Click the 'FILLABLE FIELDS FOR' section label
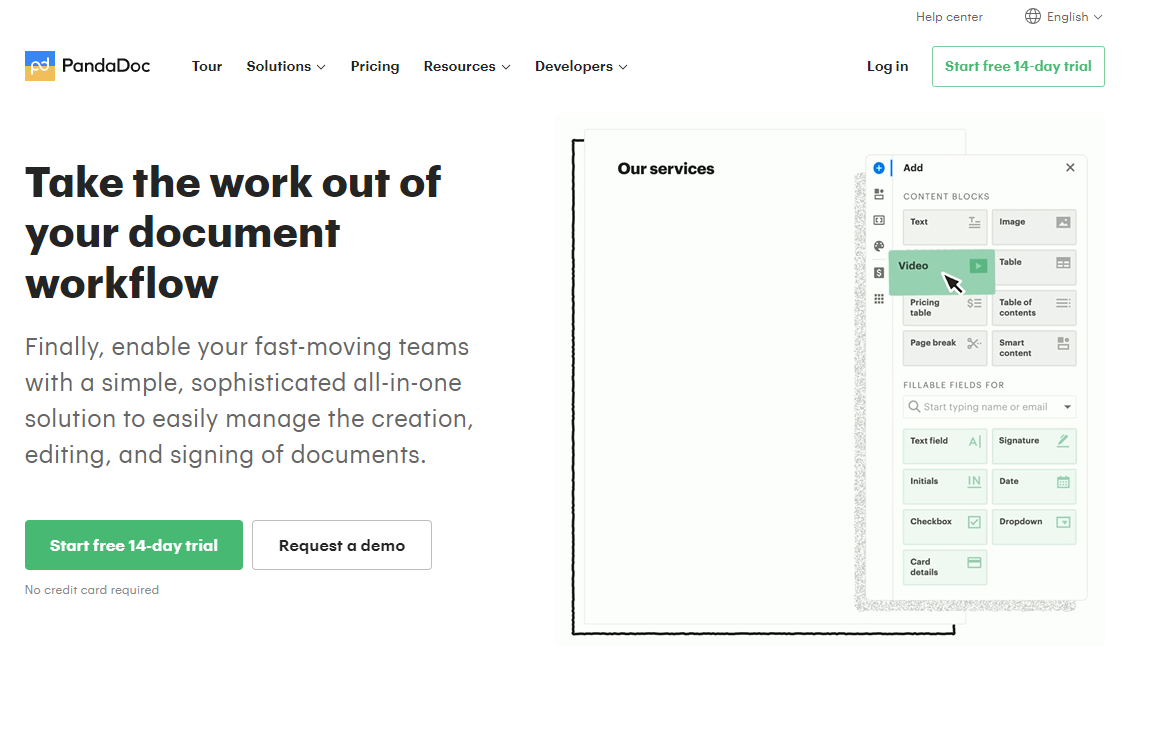The height and width of the screenshot is (735, 1176). (x=953, y=385)
